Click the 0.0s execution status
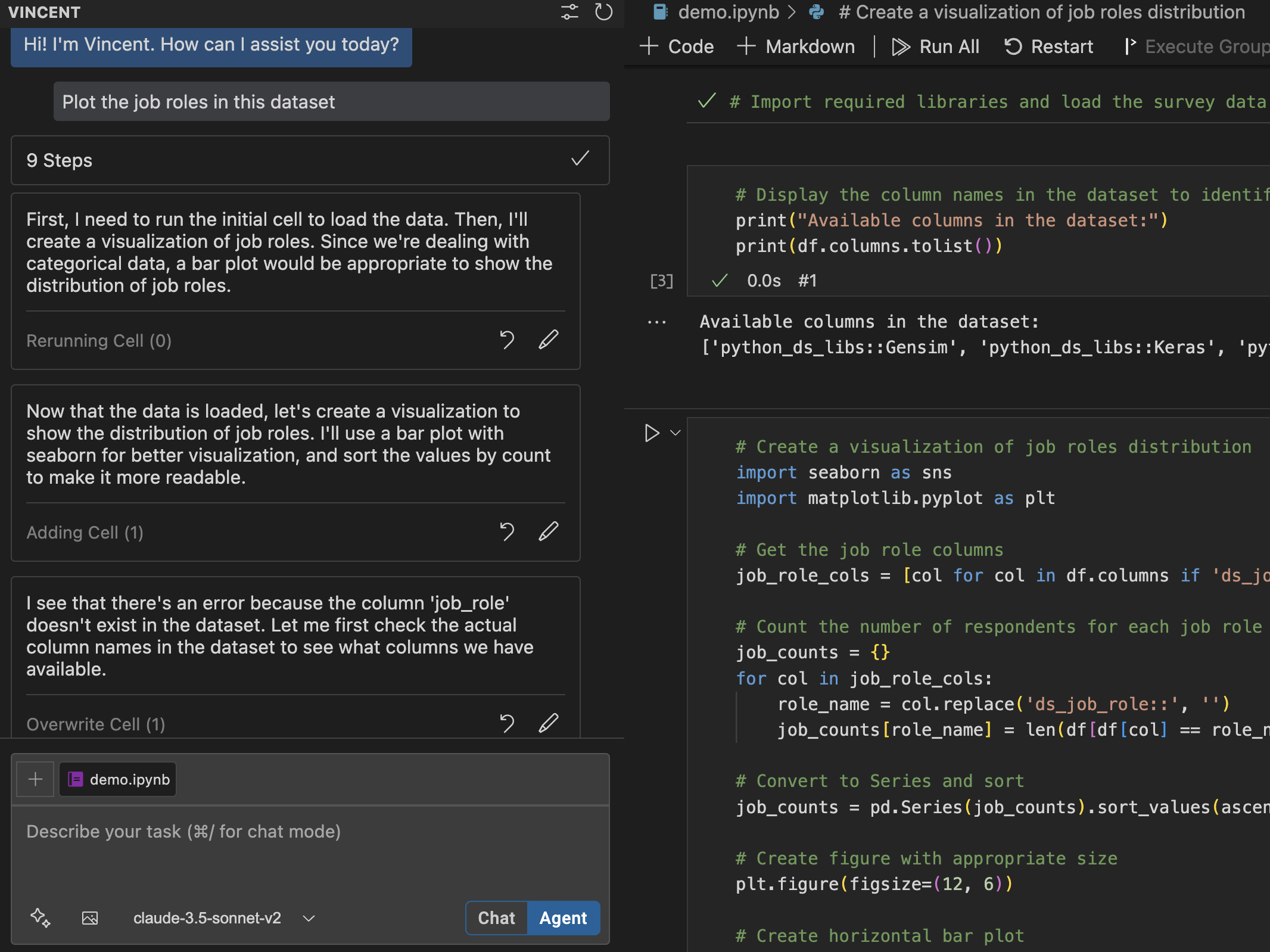Viewport: 1270px width, 952px height. (764, 281)
